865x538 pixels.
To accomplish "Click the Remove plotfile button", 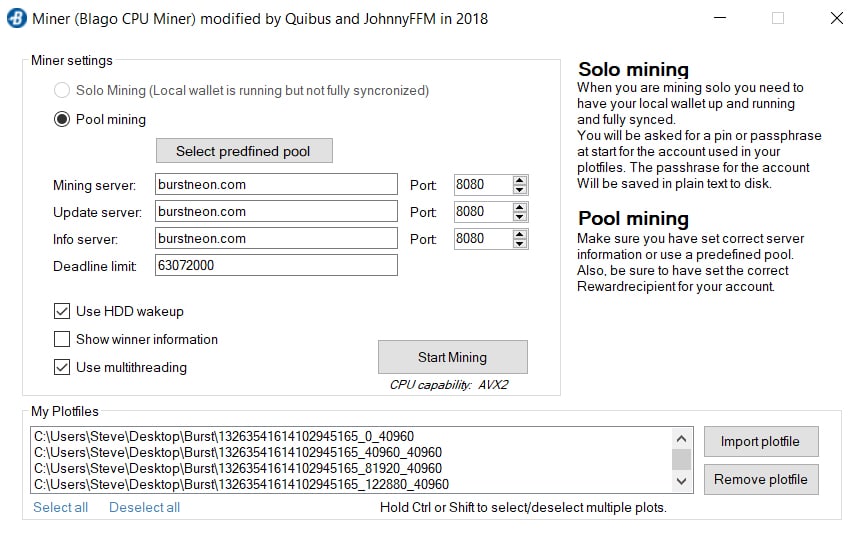I will coord(761,479).
